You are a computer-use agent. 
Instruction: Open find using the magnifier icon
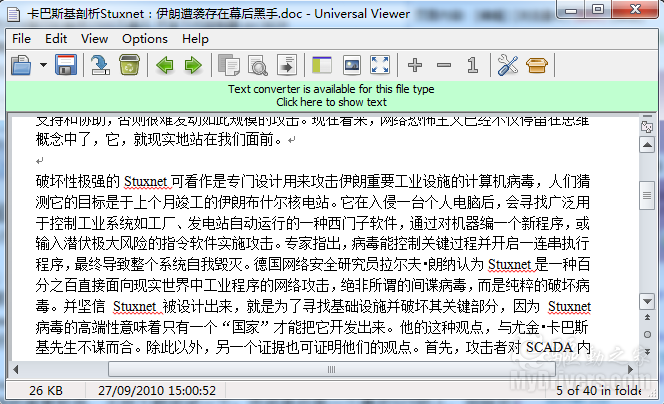click(x=257, y=65)
